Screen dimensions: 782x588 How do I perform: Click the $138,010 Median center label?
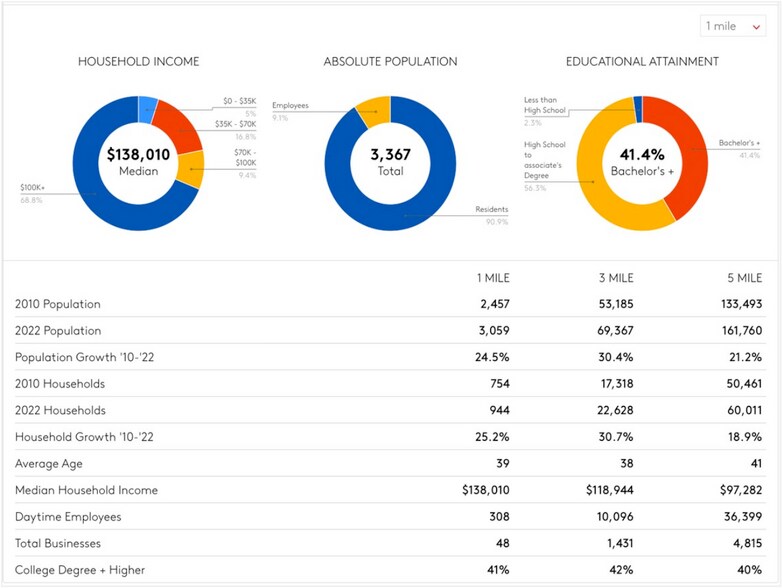click(x=138, y=161)
